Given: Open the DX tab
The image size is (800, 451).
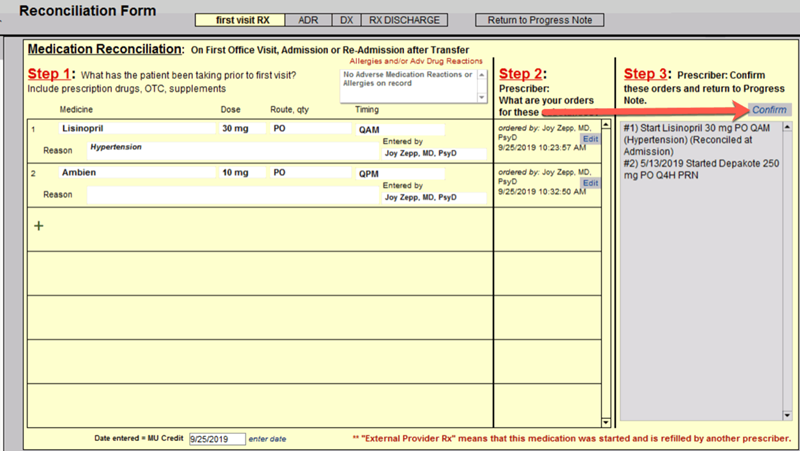Looking at the screenshot, I should [x=345, y=20].
